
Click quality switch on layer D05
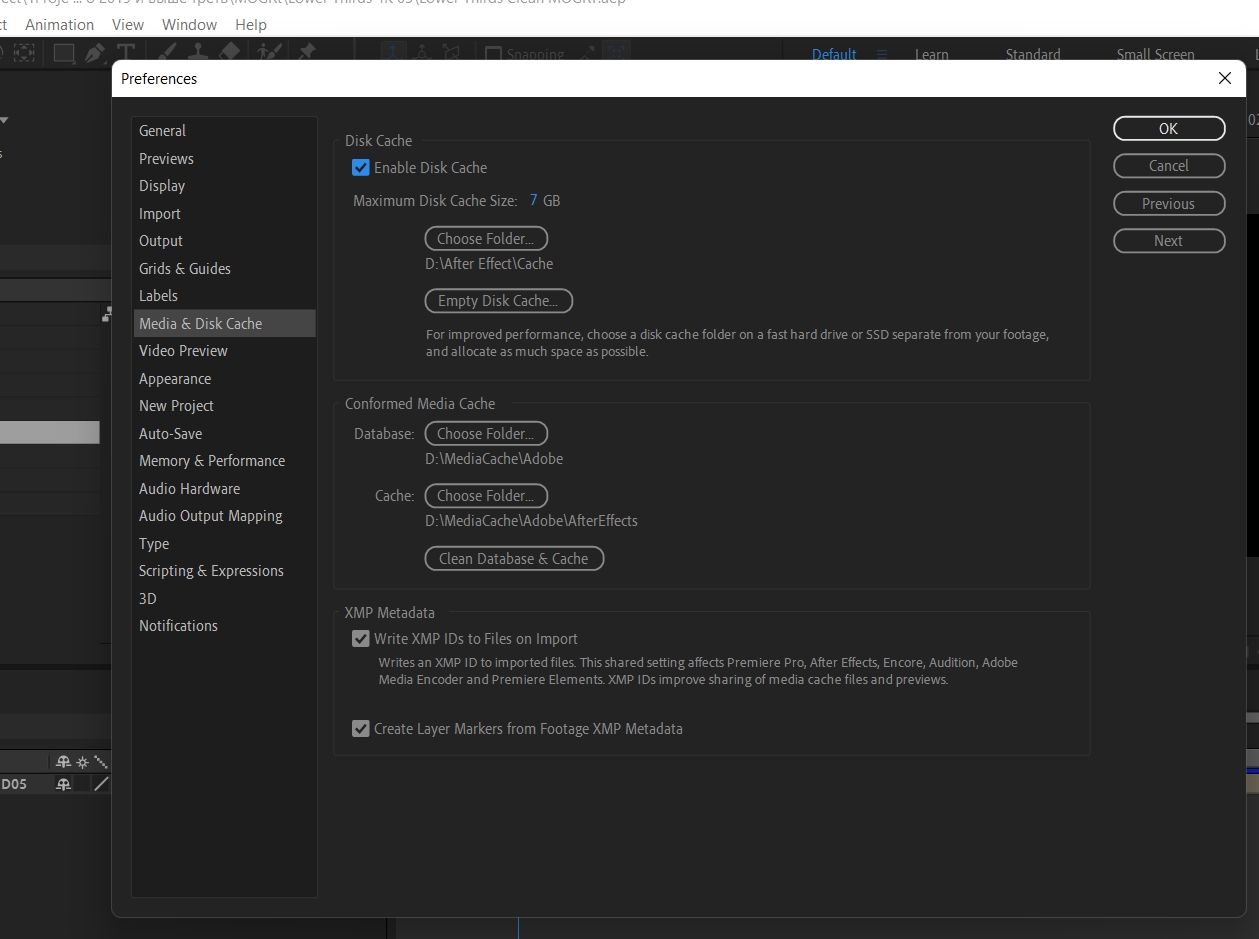coord(101,785)
